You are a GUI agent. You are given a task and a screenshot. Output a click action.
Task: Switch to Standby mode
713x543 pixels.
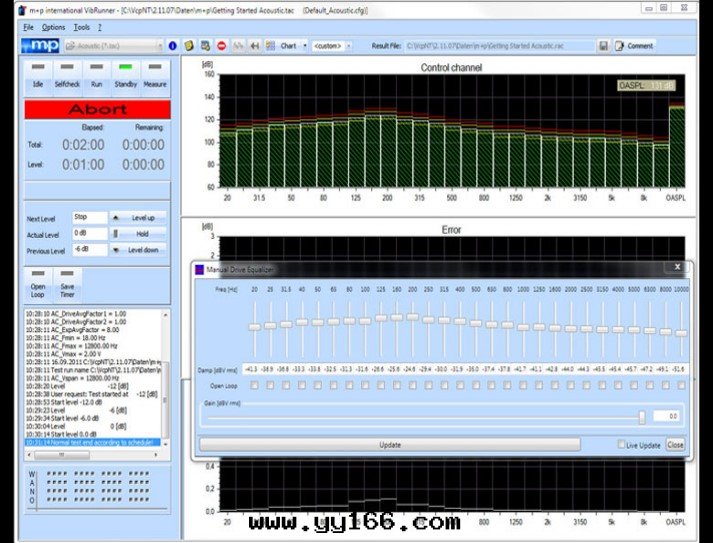[126, 75]
